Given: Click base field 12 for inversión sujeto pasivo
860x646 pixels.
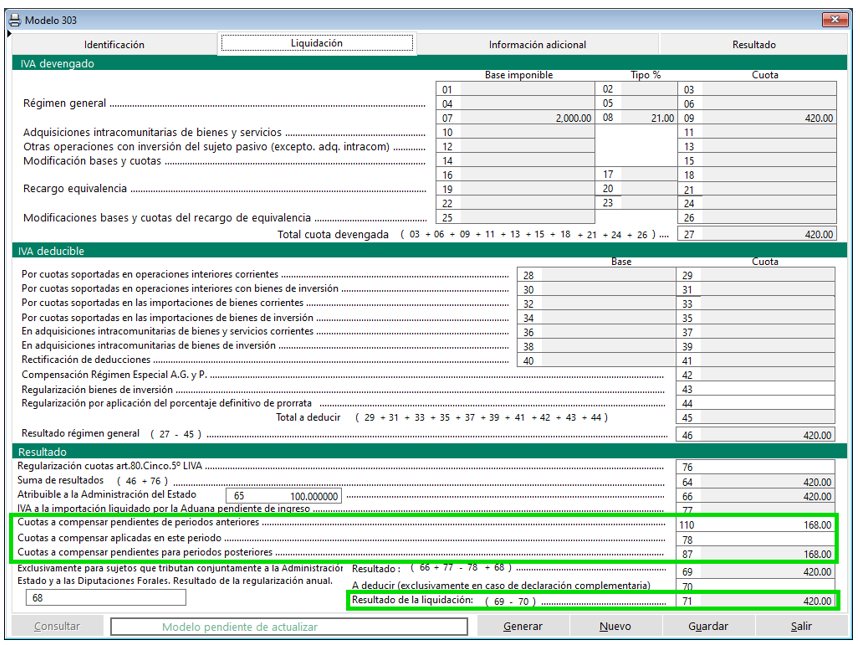Looking at the screenshot, I should (x=515, y=146).
